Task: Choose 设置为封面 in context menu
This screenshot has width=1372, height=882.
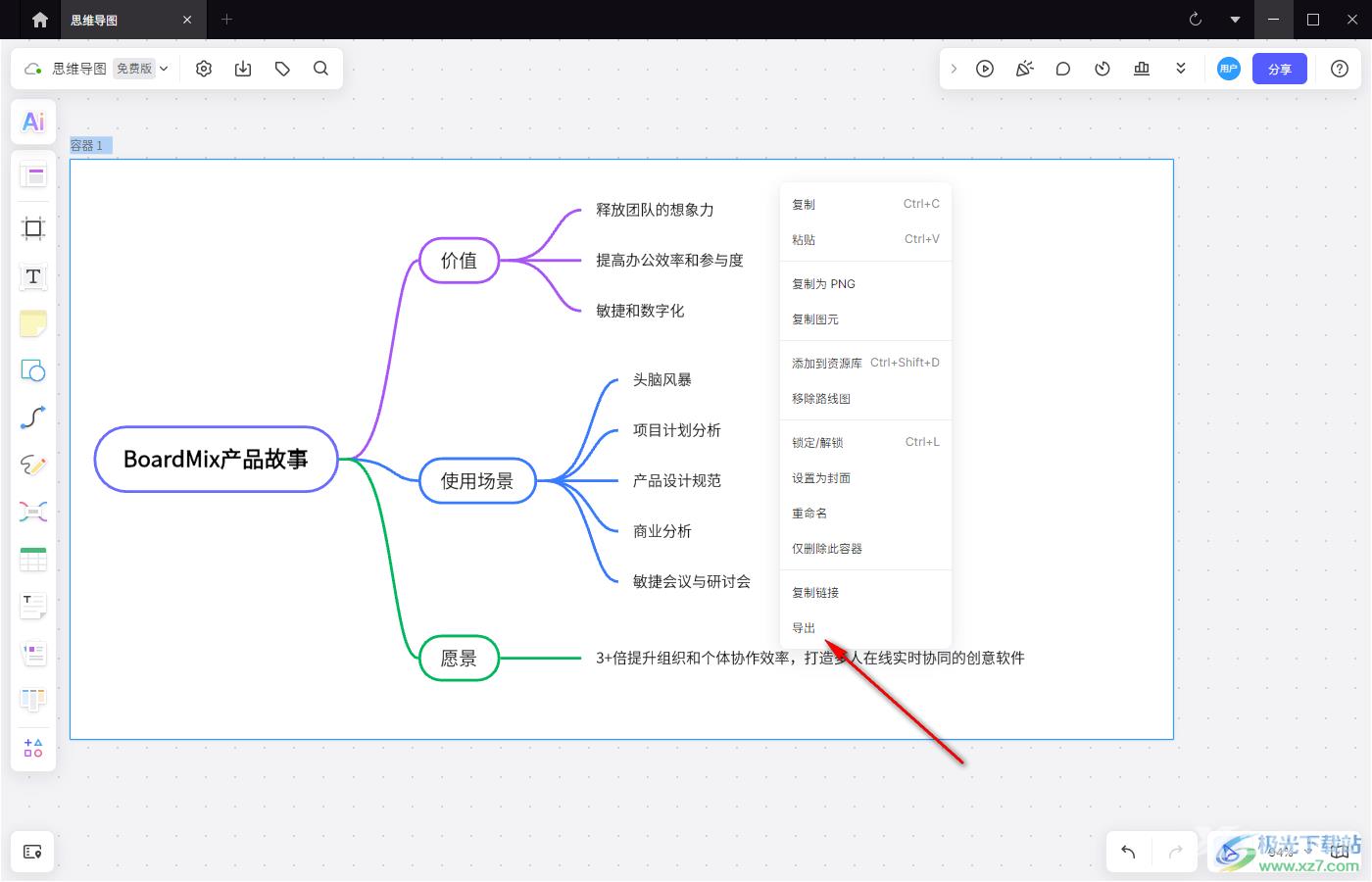Action: (865, 478)
